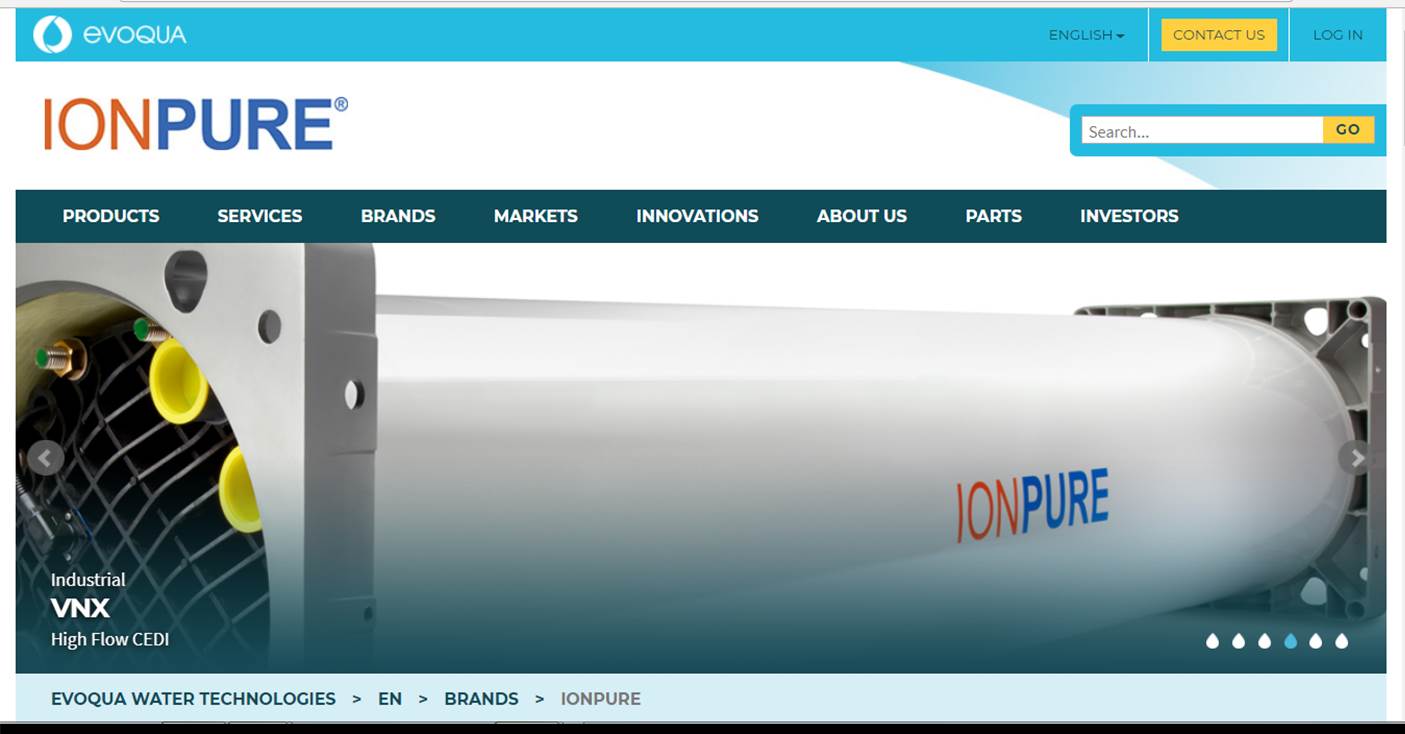Select the fifth slide indicator dot
This screenshot has height=734, width=1405.
tap(1316, 641)
